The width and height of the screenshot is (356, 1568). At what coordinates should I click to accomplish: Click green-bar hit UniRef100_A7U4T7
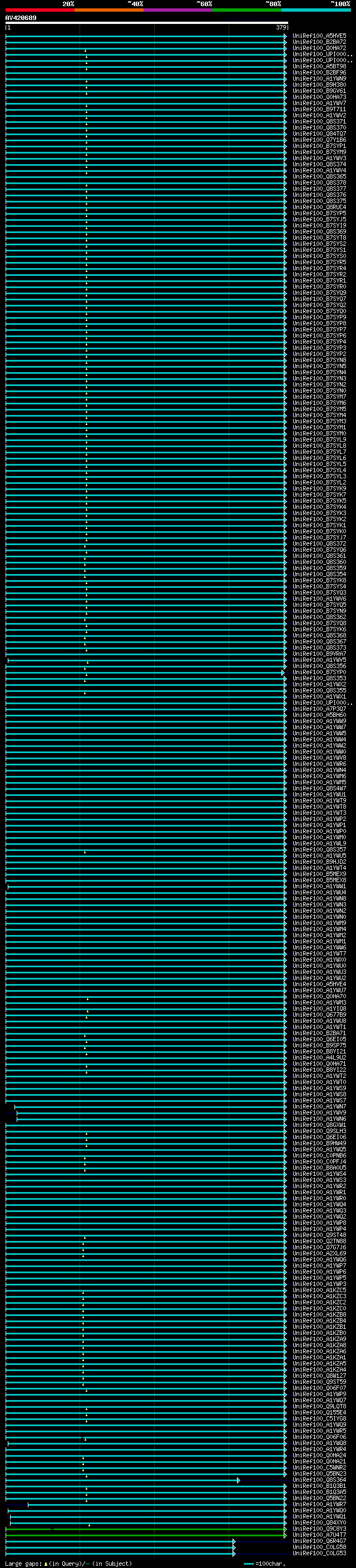(x=319, y=1534)
